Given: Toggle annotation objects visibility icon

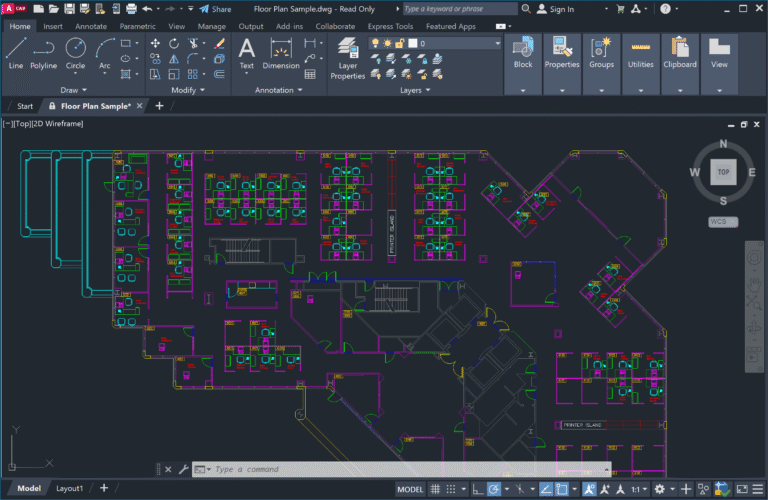Looking at the screenshot, I should (x=589, y=489).
